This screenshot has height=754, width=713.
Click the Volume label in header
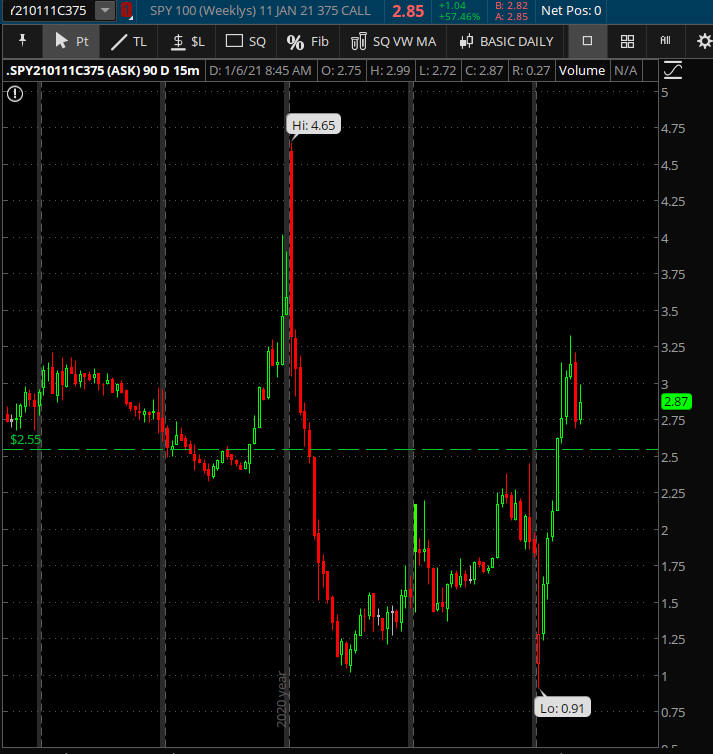pyautogui.click(x=582, y=71)
